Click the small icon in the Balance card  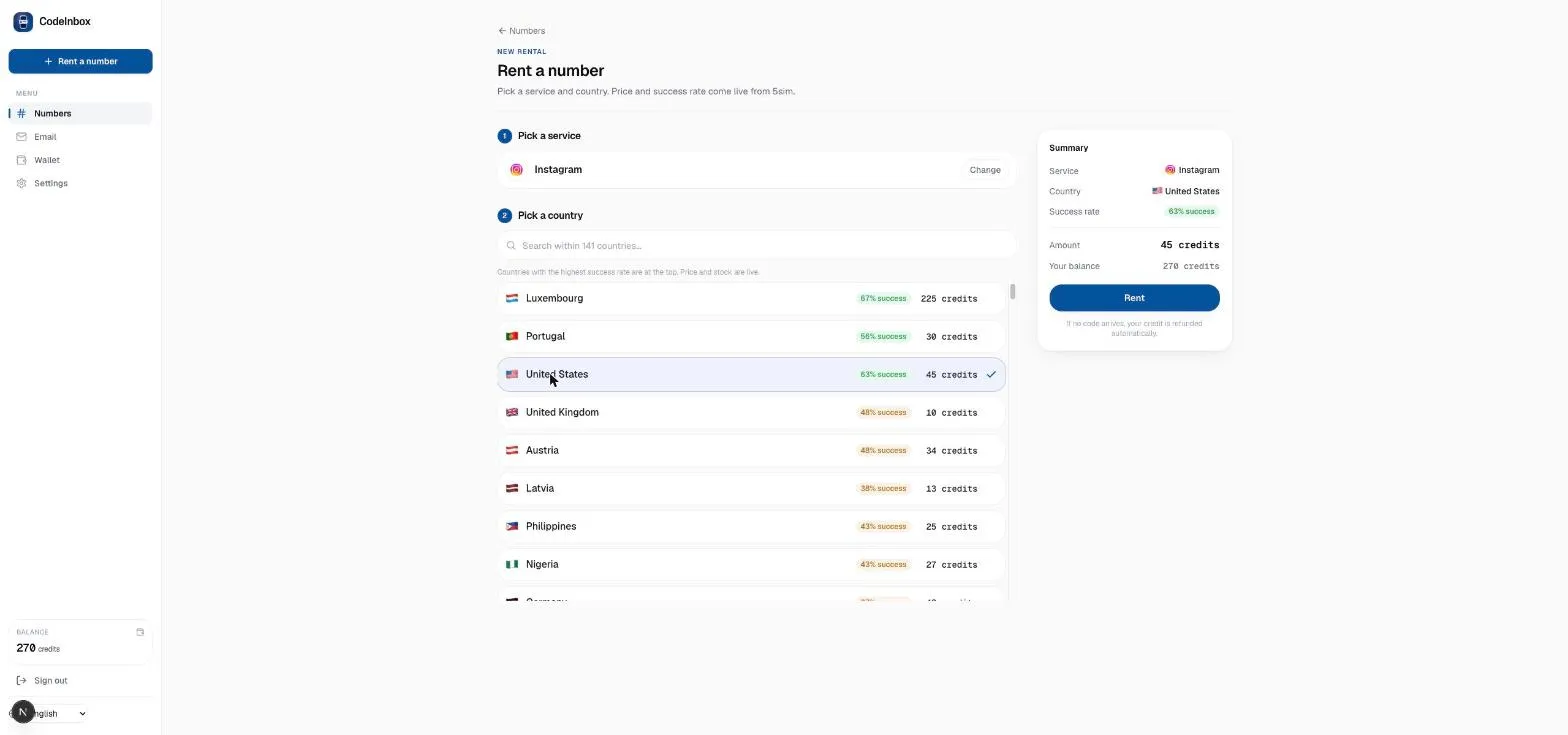(140, 632)
